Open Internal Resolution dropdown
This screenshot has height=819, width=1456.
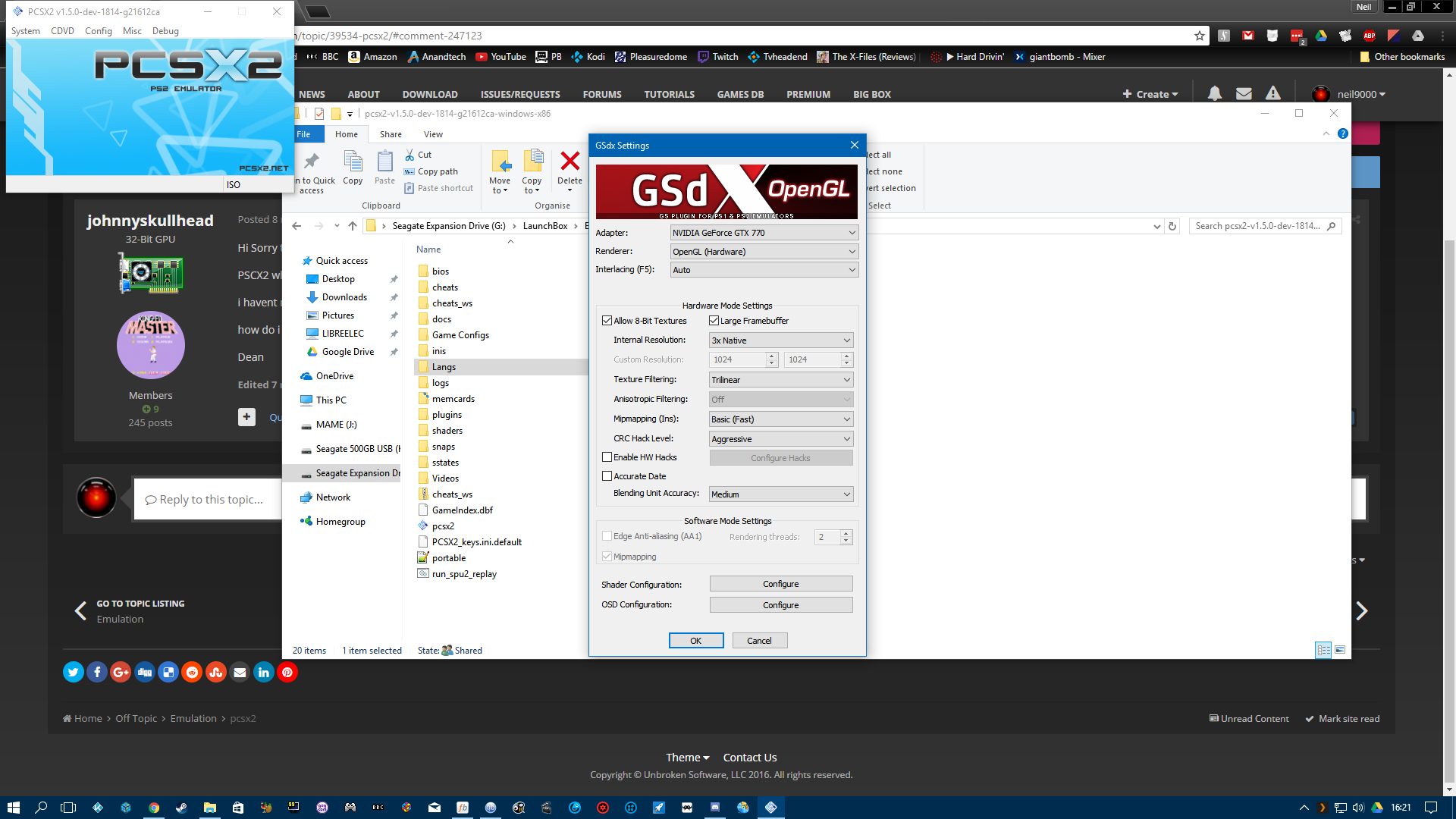[x=781, y=340]
